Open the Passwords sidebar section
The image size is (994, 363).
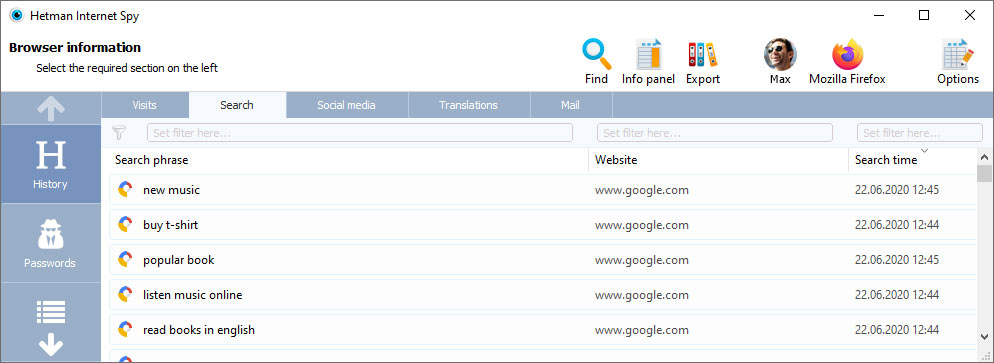(51, 243)
